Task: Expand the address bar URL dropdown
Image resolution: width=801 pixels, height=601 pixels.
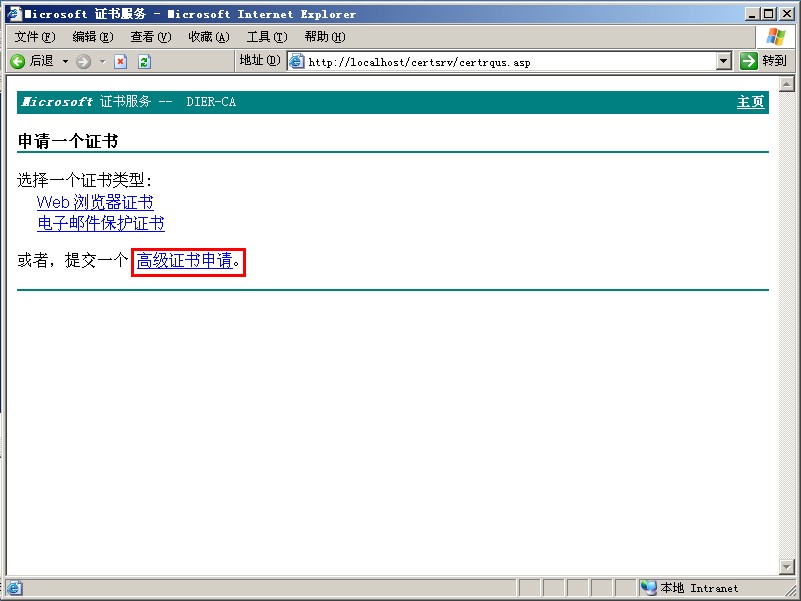Action: [x=725, y=61]
